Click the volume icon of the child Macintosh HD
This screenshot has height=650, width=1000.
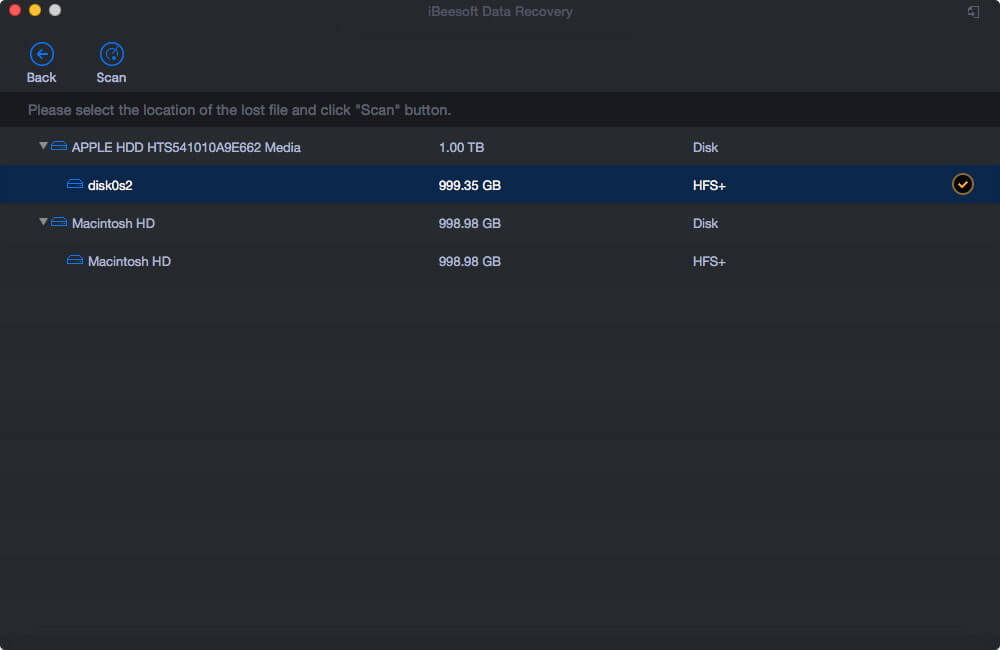pos(75,261)
